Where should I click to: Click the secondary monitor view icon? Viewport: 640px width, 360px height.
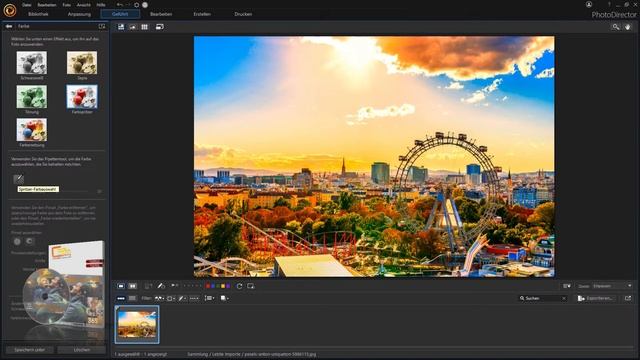[160, 27]
